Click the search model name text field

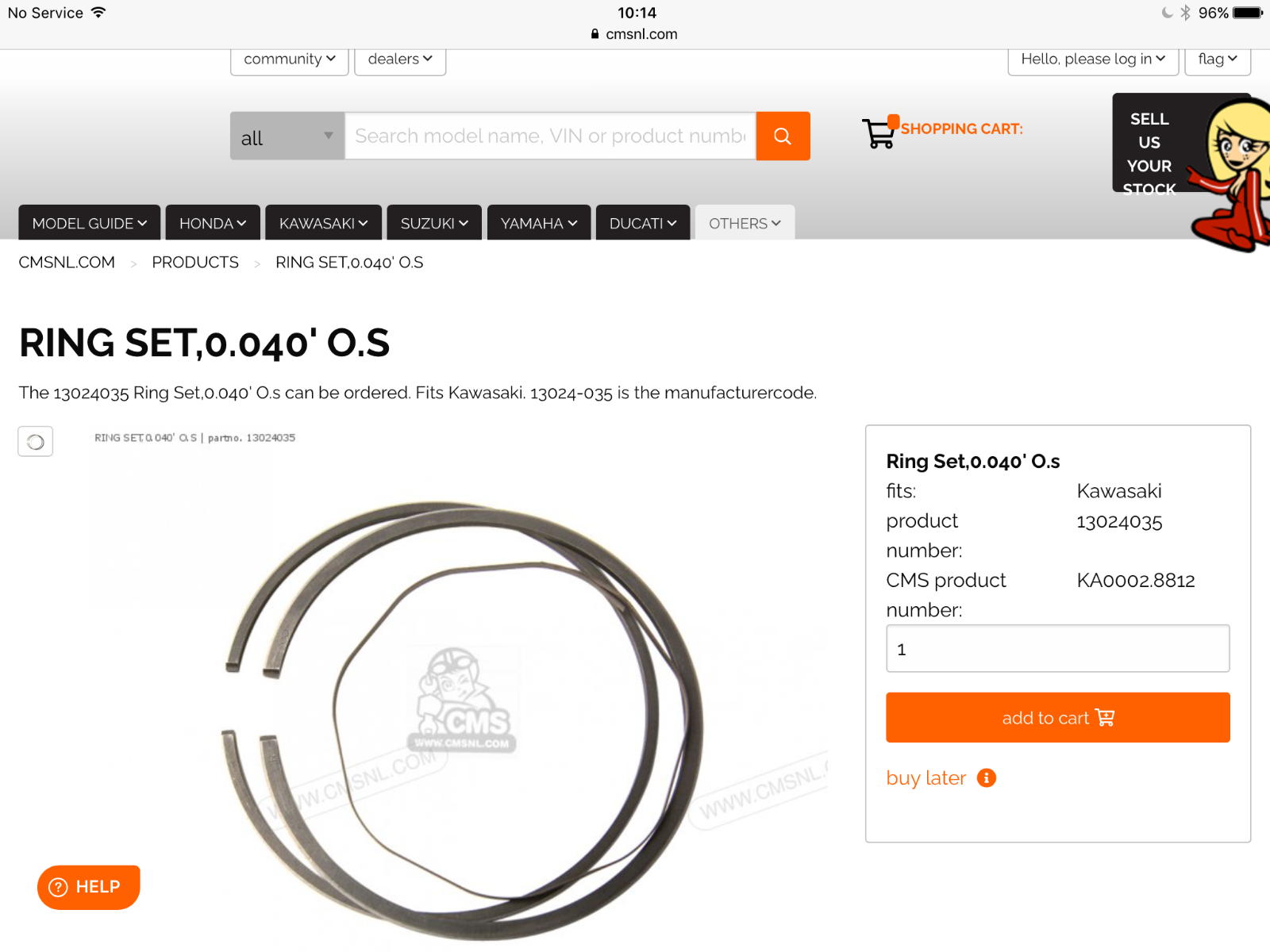click(550, 136)
